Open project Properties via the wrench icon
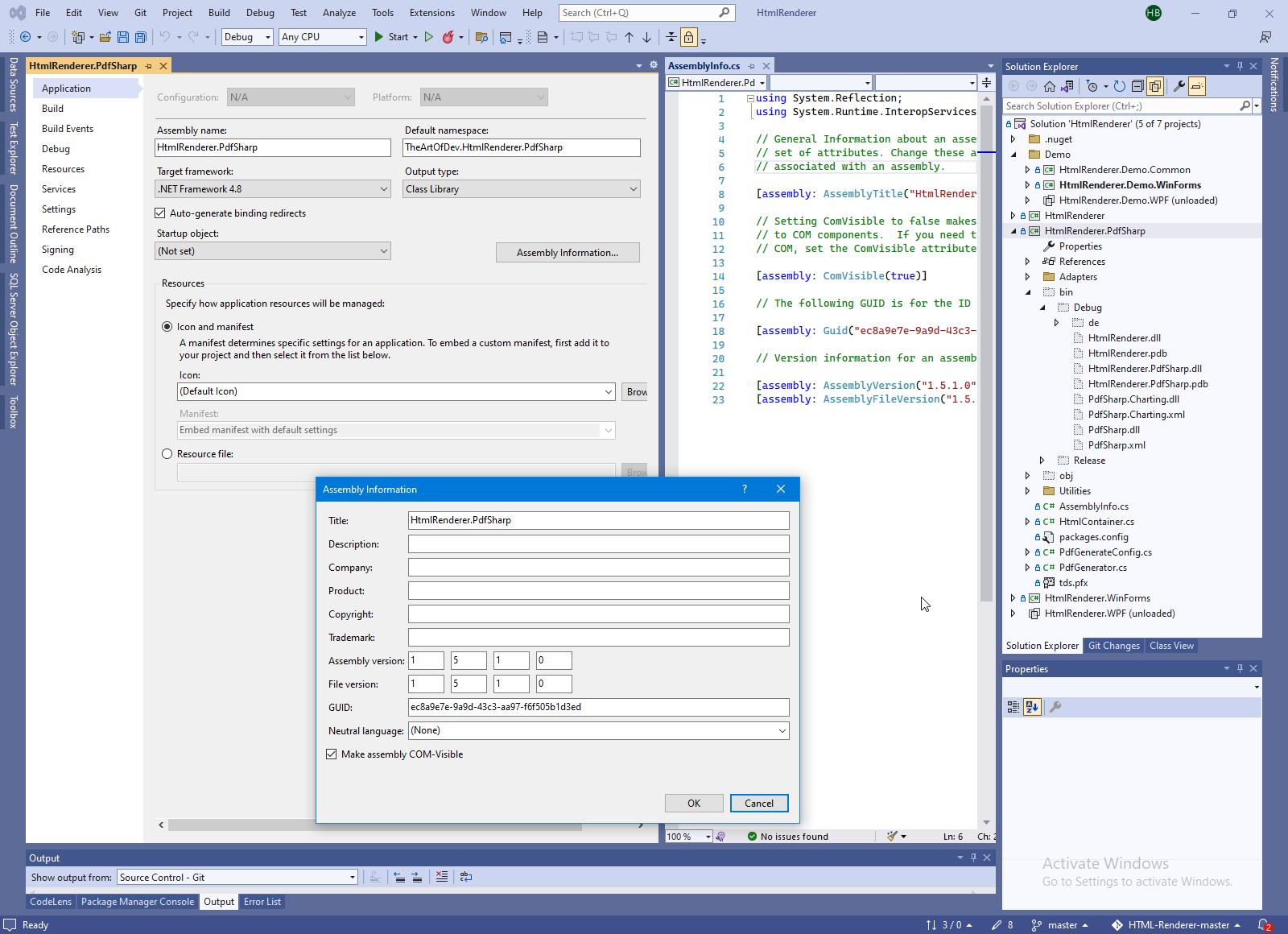 click(x=1179, y=86)
